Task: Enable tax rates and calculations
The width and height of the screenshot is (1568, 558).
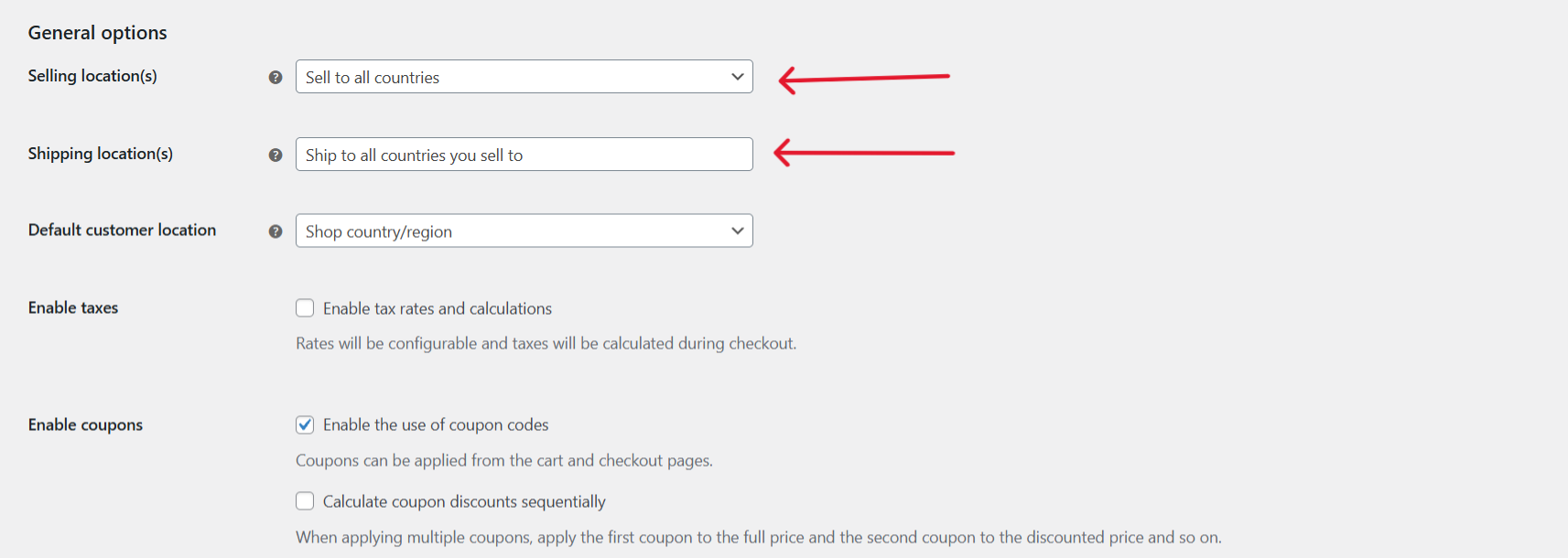Action: [x=305, y=308]
